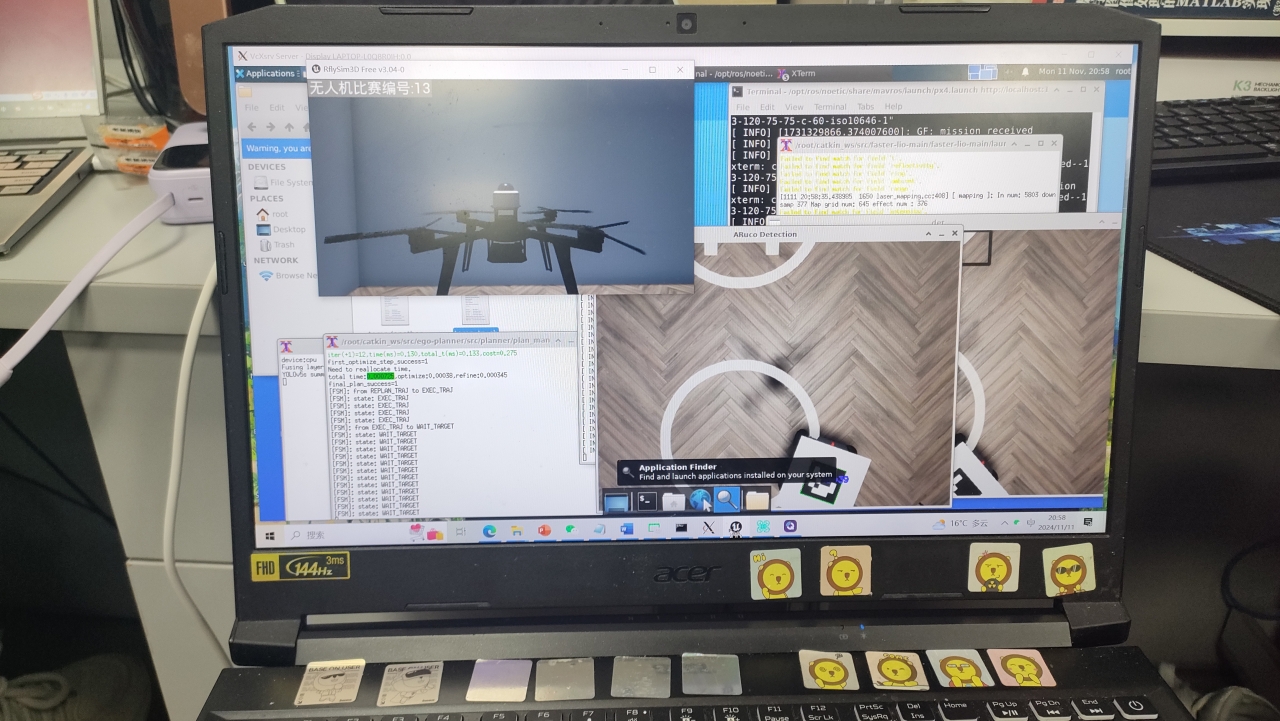
Task: Click the Unreal Engine taskbar icon
Action: [x=736, y=527]
